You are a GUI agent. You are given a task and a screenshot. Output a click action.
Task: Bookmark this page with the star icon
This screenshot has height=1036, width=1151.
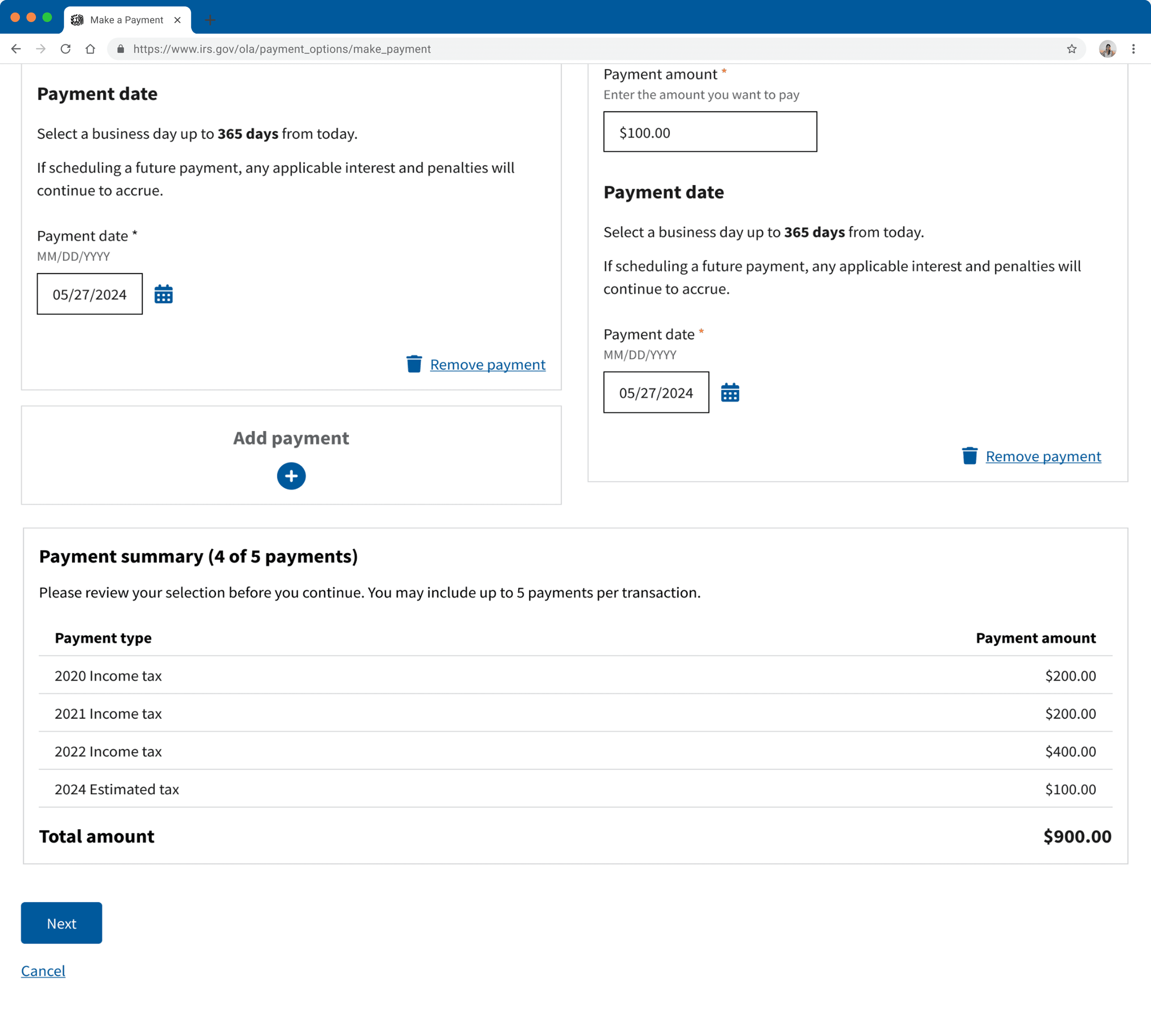point(1071,49)
